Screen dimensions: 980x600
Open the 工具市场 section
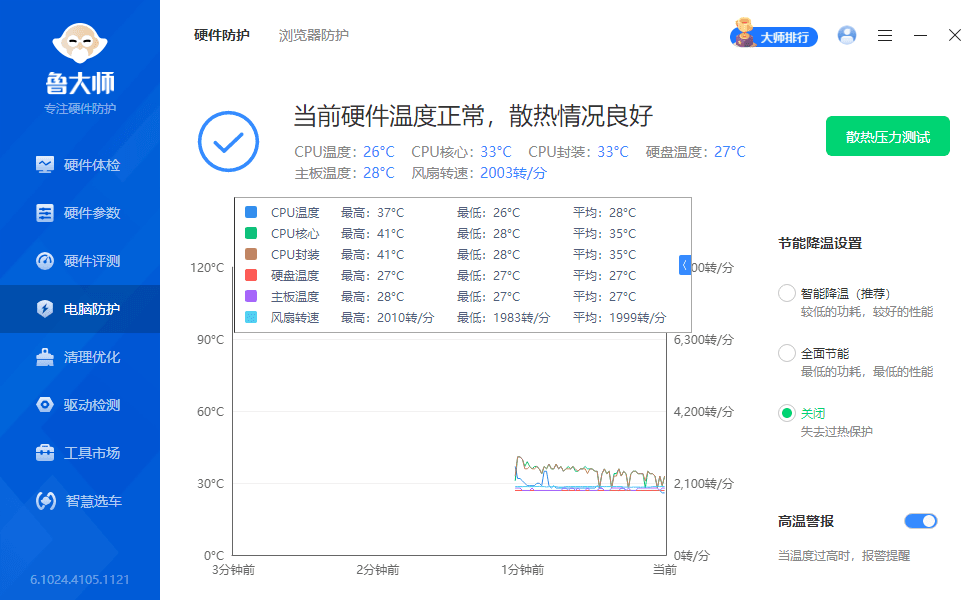click(x=80, y=452)
